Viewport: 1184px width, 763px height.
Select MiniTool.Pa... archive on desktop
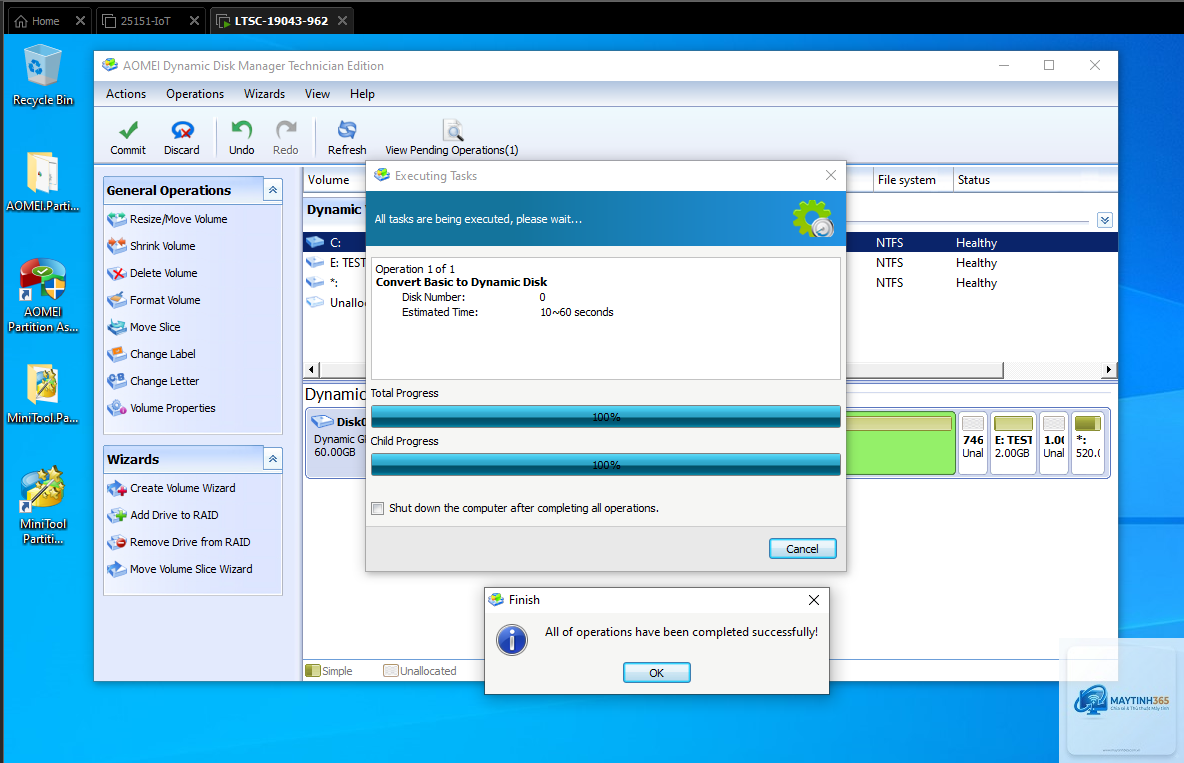tap(42, 394)
